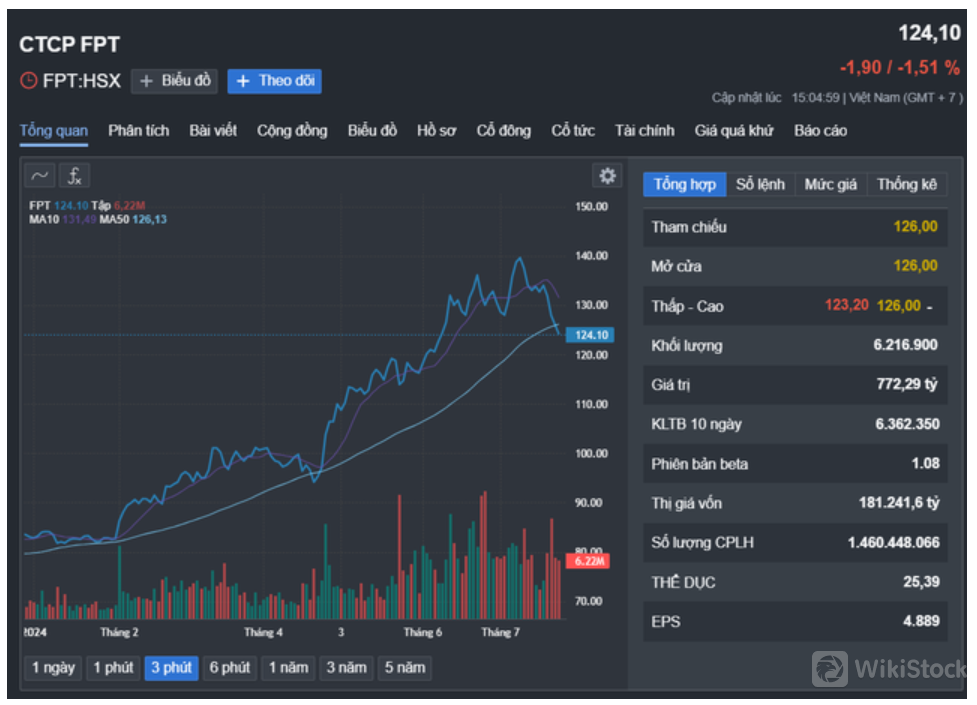Open the 'Cổ tức' tab

coord(573,131)
